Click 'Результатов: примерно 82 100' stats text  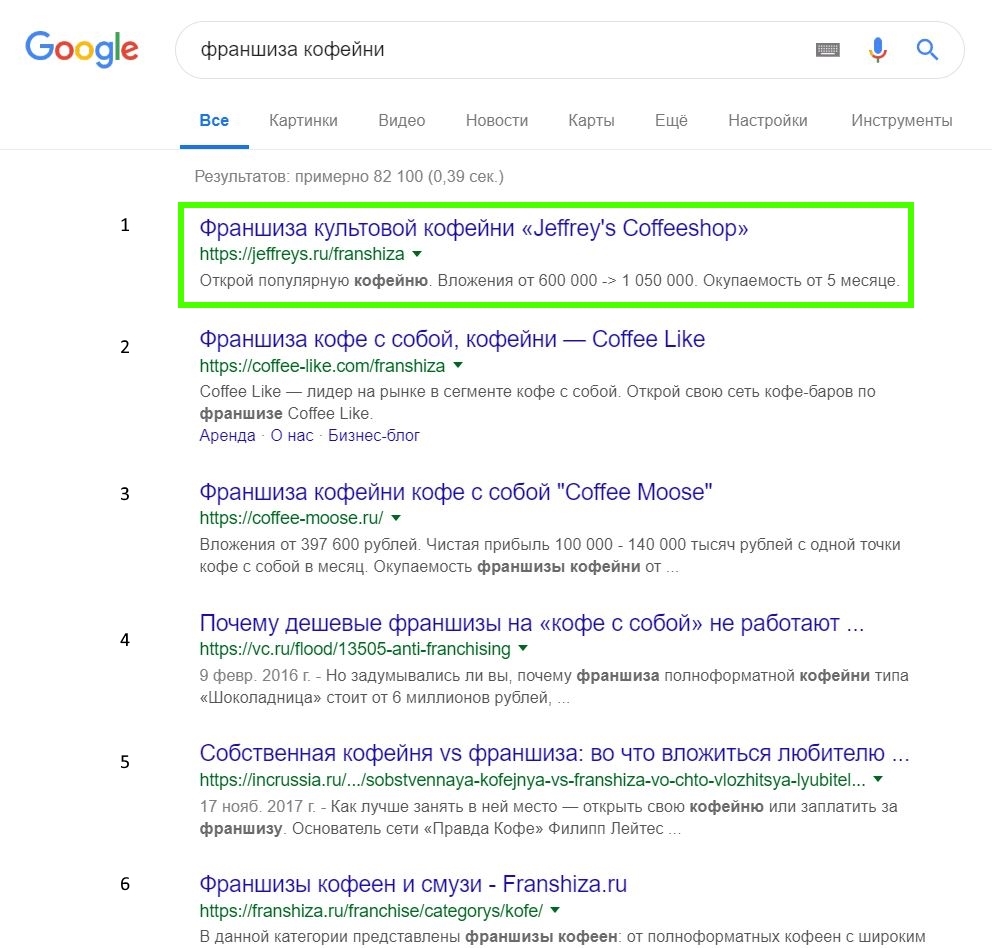[x=349, y=177]
